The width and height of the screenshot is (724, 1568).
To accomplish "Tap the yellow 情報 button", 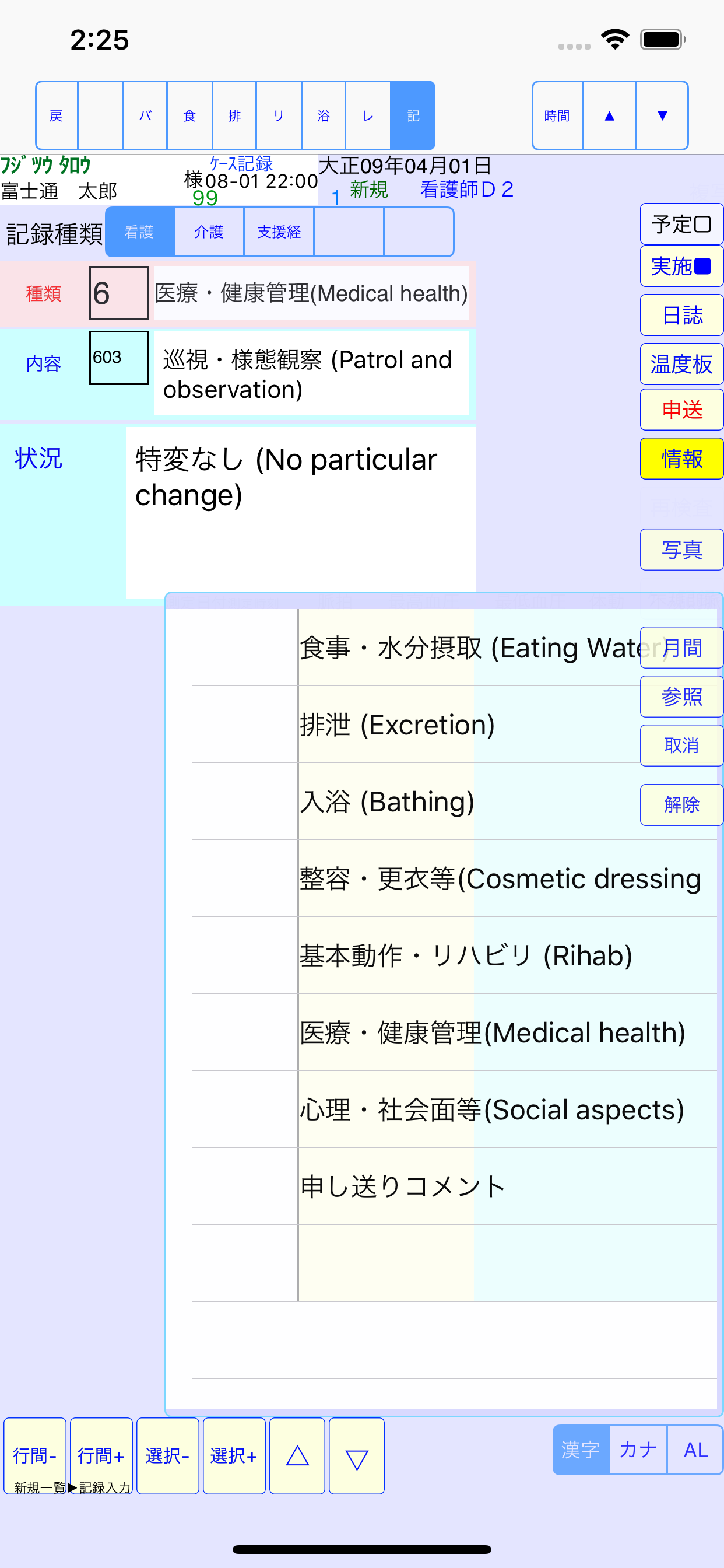I will 681,459.
